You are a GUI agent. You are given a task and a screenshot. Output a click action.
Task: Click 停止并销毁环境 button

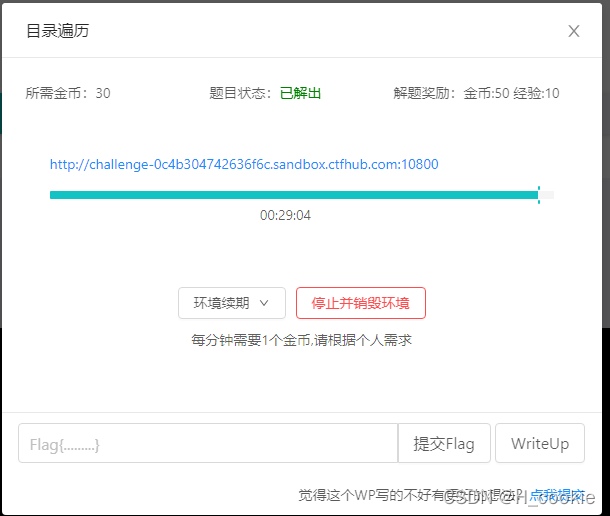click(x=361, y=303)
